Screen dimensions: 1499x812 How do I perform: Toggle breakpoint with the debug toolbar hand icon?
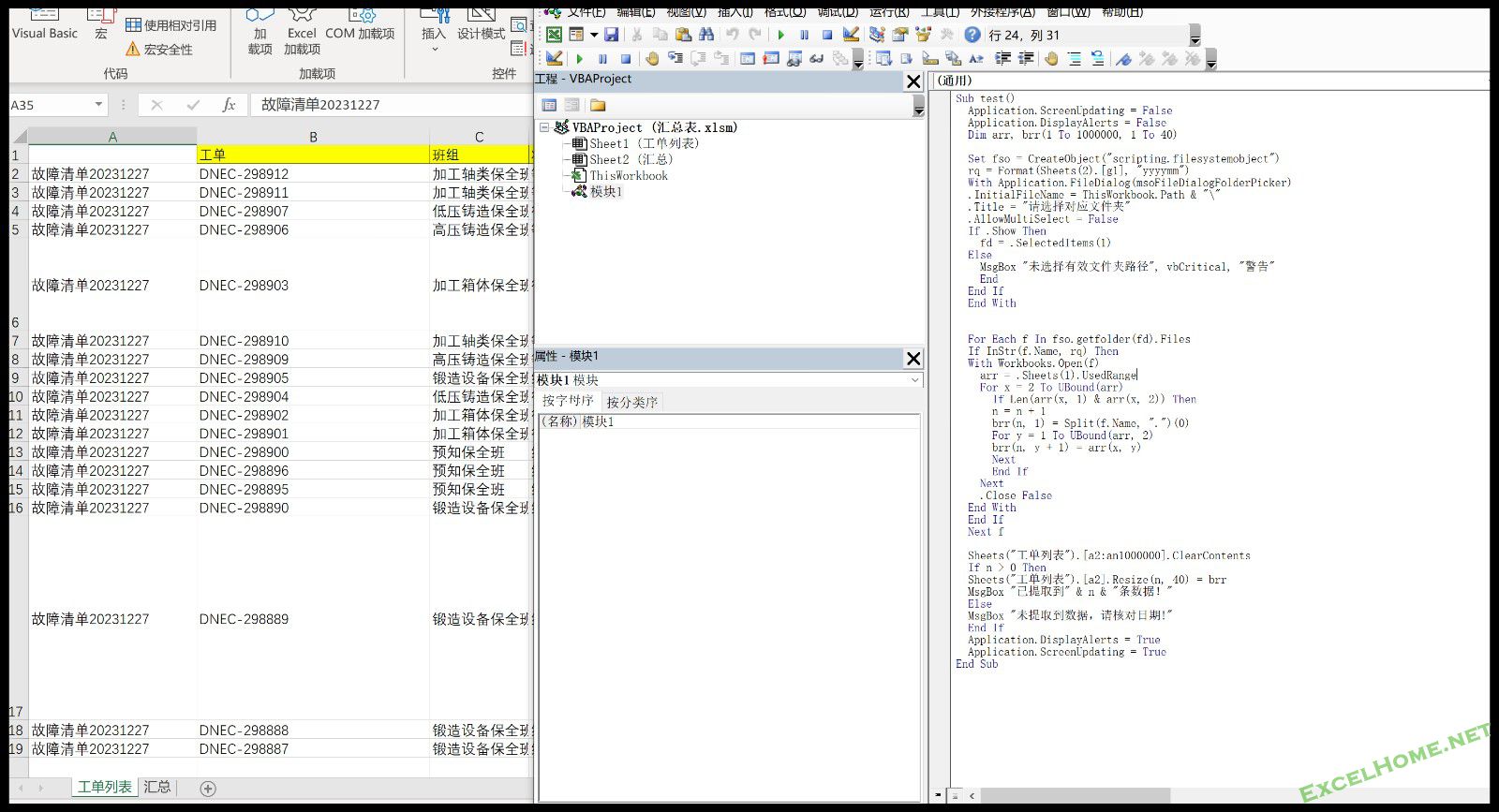(x=652, y=58)
